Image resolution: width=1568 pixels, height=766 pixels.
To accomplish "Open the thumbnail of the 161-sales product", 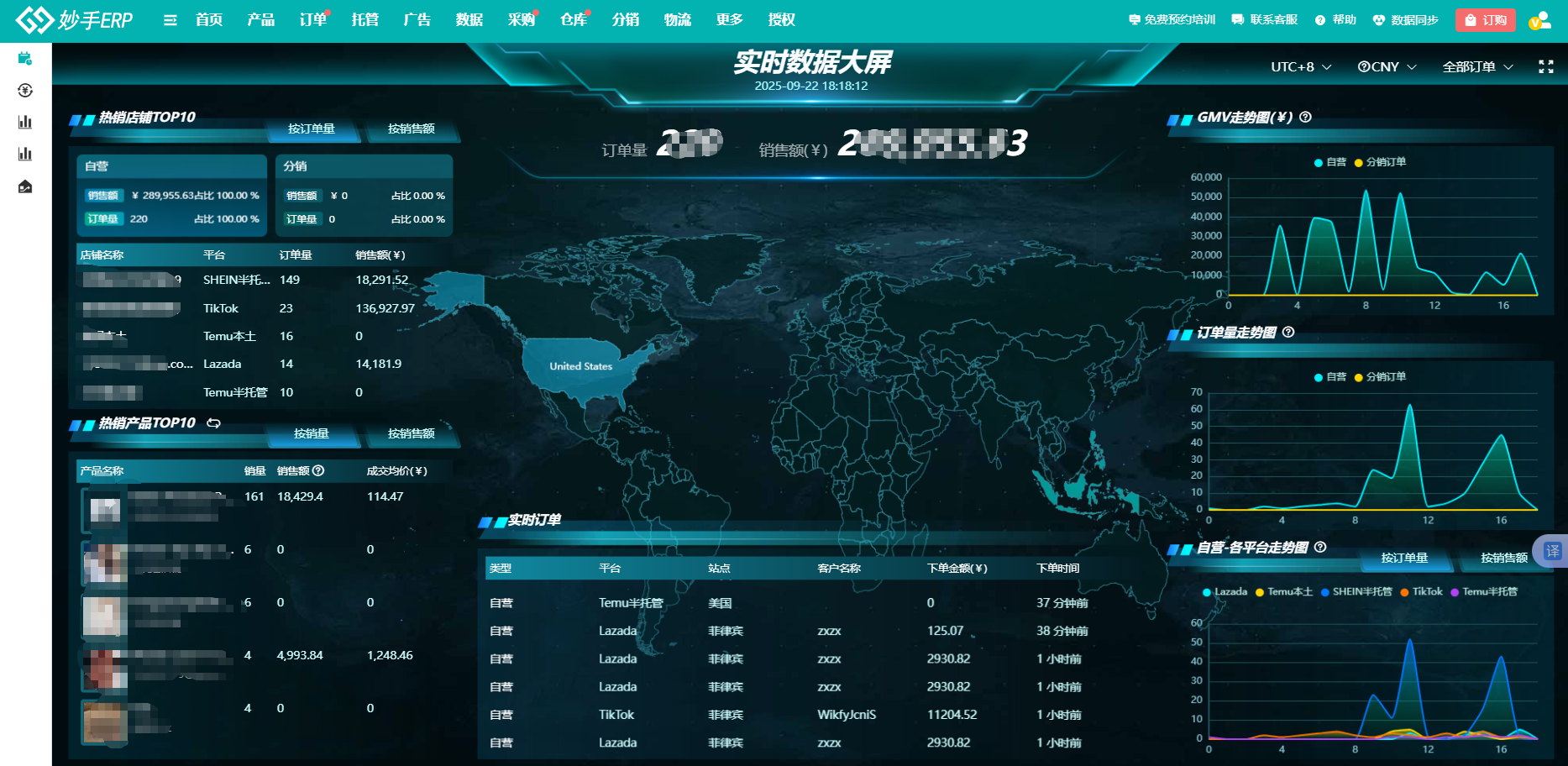I will 105,509.
